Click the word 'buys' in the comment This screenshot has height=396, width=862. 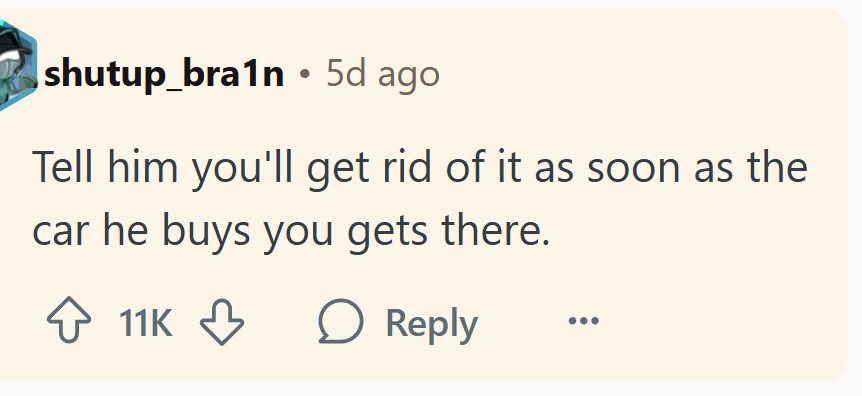[x=205, y=233]
